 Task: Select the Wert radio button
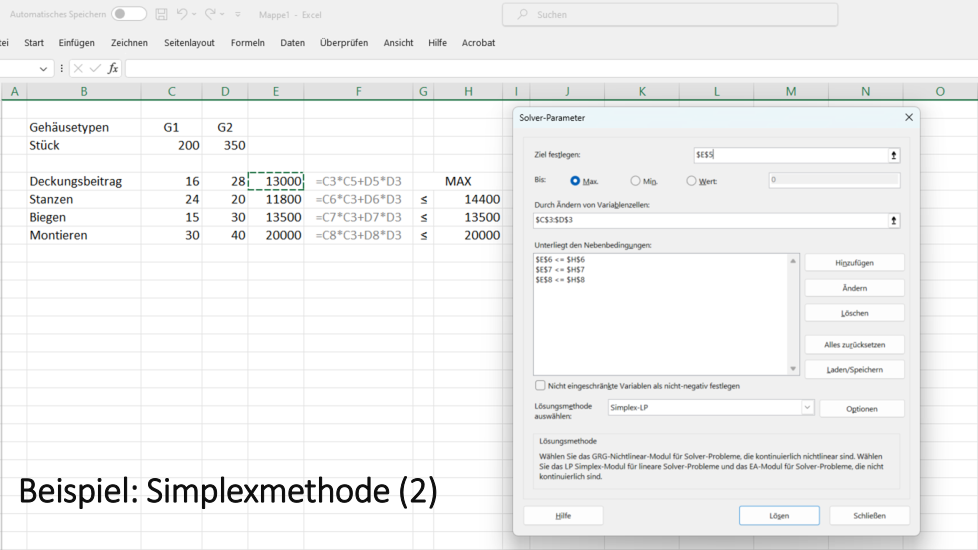[692, 181]
